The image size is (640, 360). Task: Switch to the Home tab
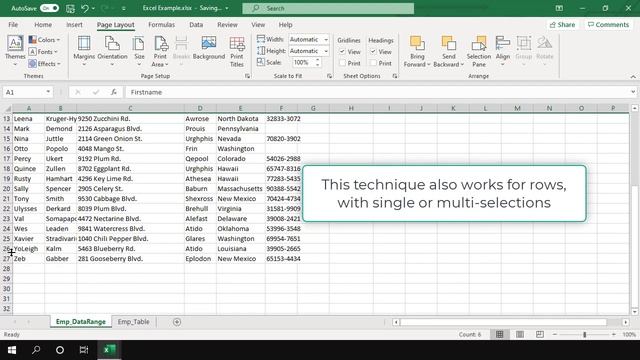tap(43, 24)
